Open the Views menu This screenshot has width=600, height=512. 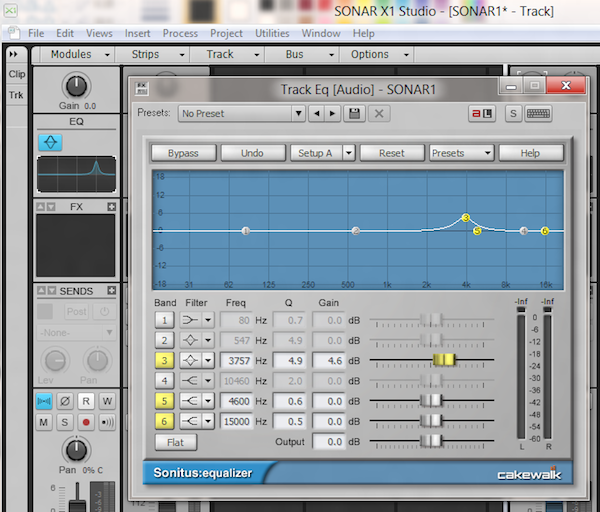coord(99,33)
